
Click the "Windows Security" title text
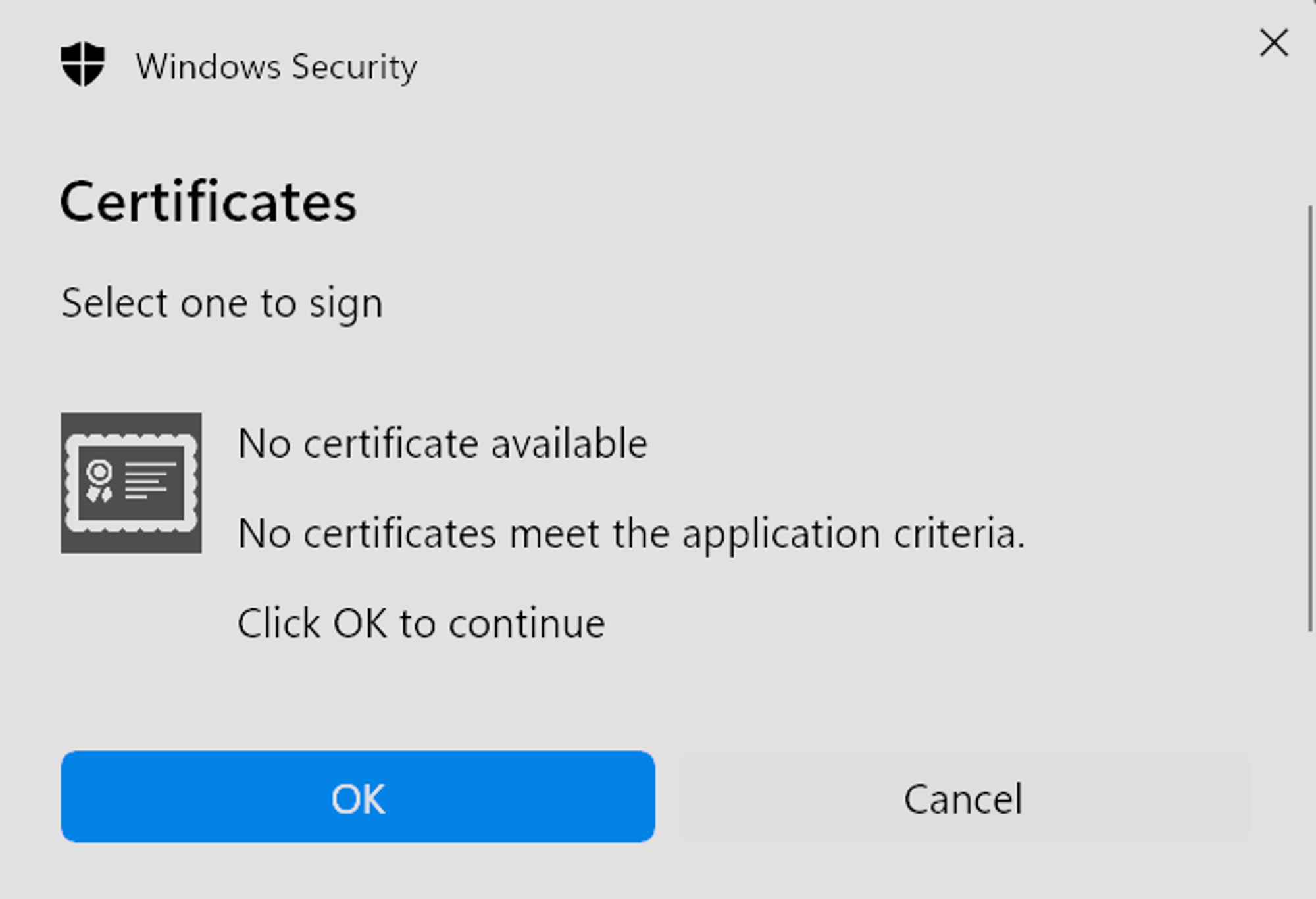[276, 66]
